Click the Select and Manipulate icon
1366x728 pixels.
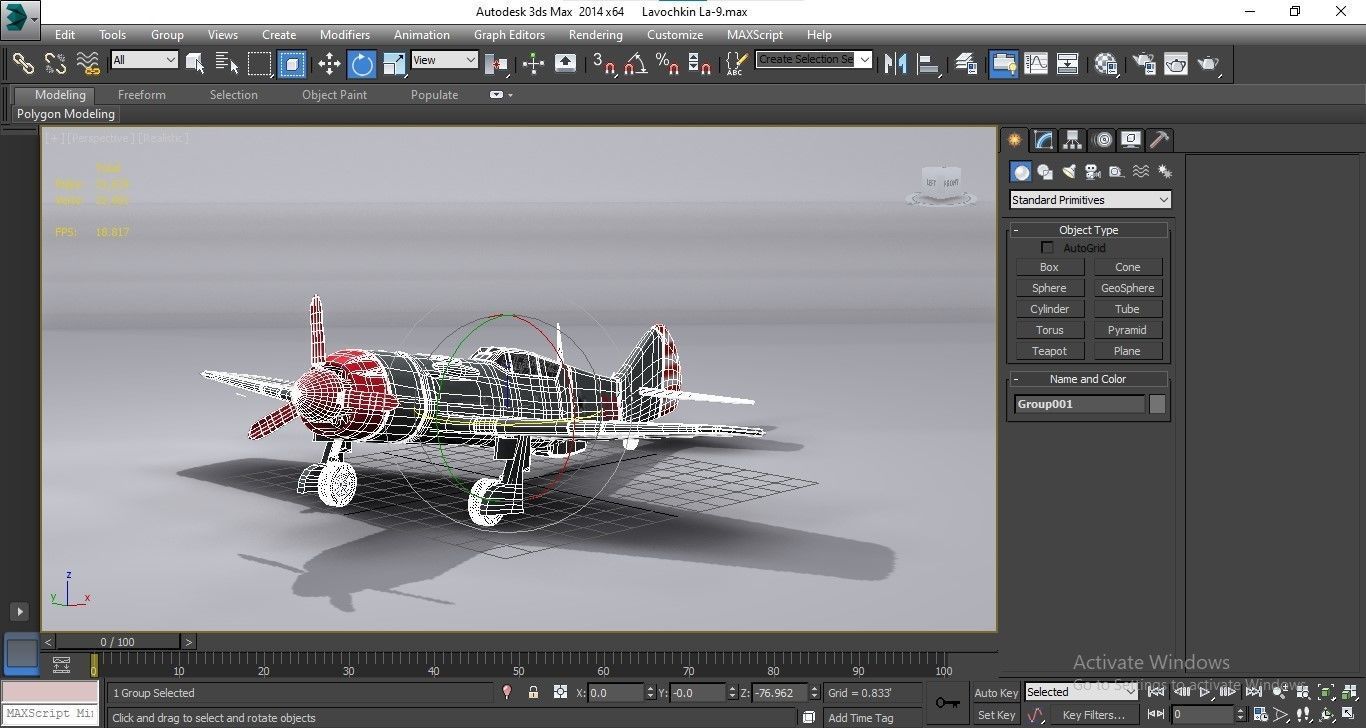pyautogui.click(x=533, y=64)
